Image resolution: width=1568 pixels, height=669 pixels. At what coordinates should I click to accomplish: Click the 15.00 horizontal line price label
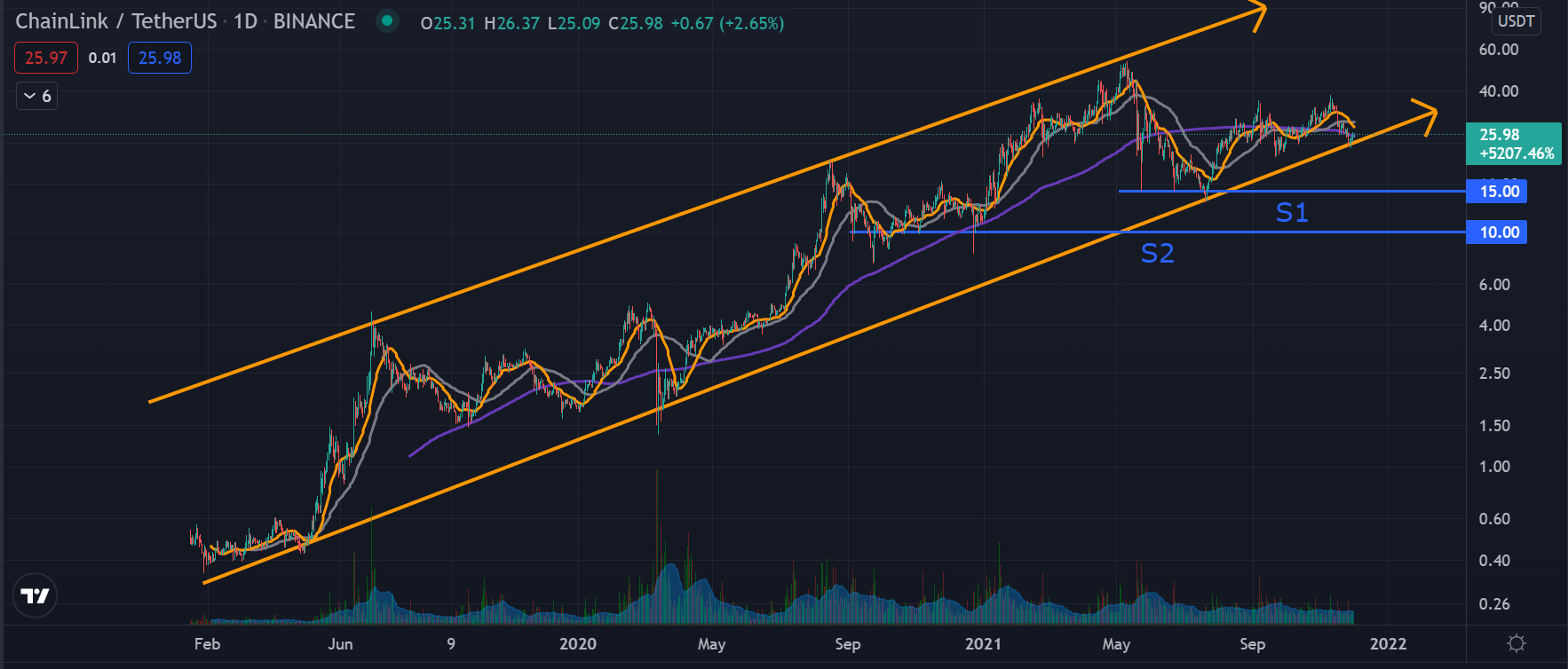tap(1497, 192)
